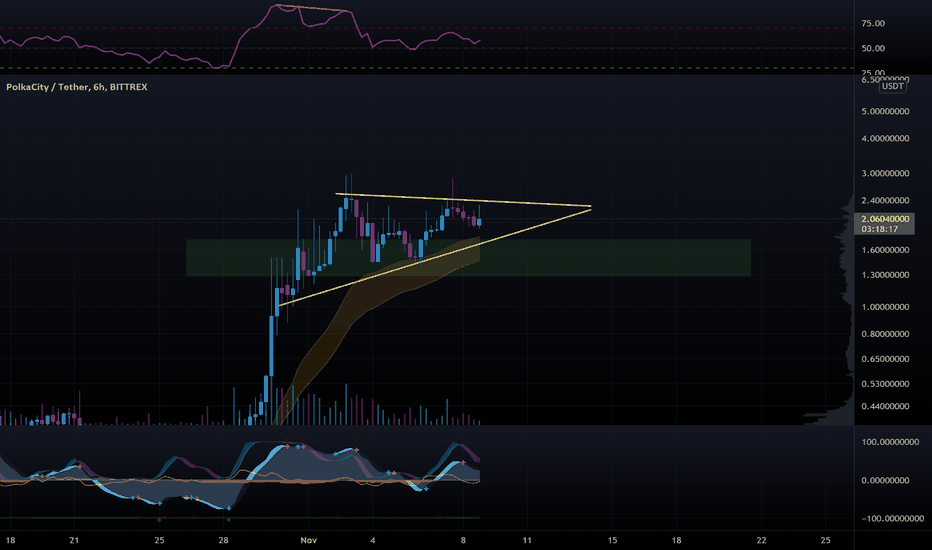Screen dimensions: 932x550
Task: Click the 2.40000000 price axis label
Action: point(885,200)
